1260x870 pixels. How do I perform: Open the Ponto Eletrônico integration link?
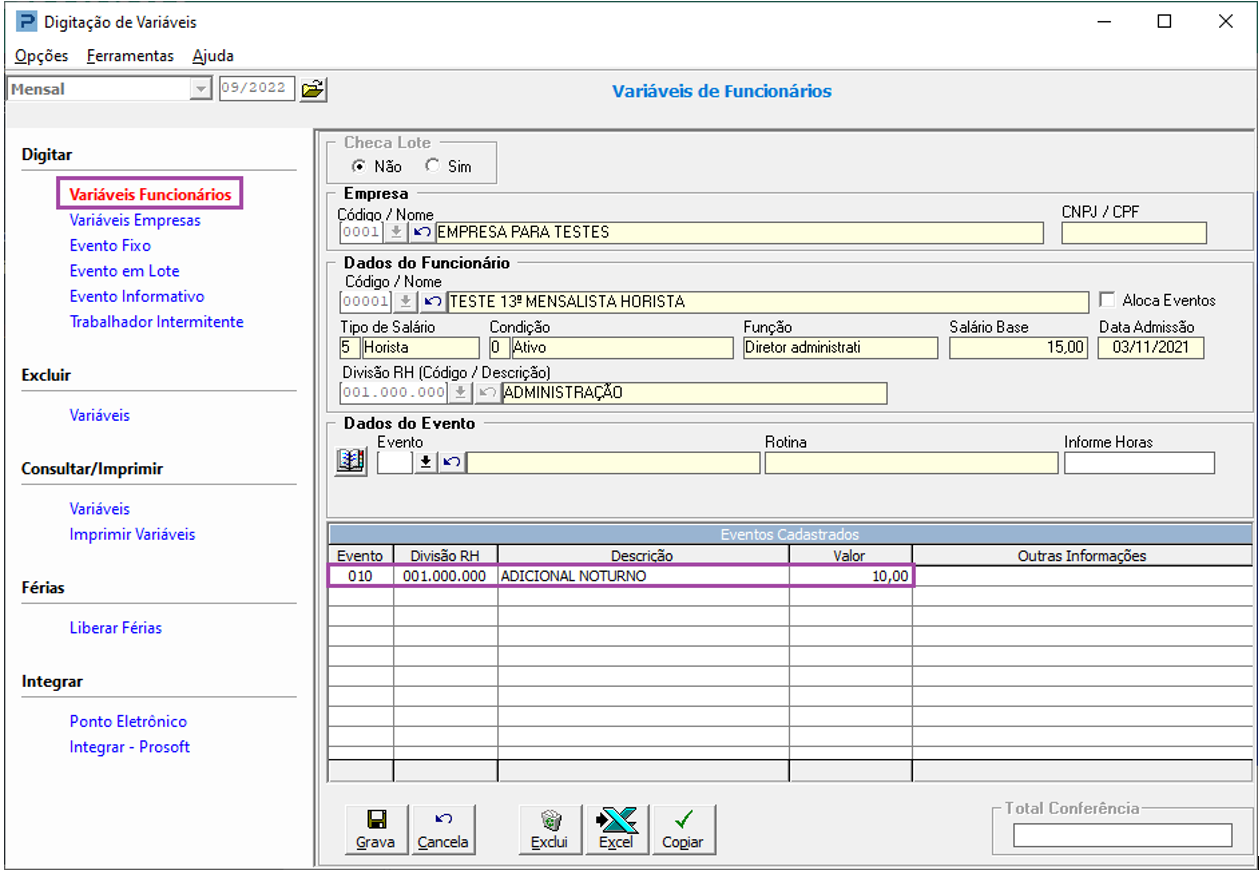(128, 721)
